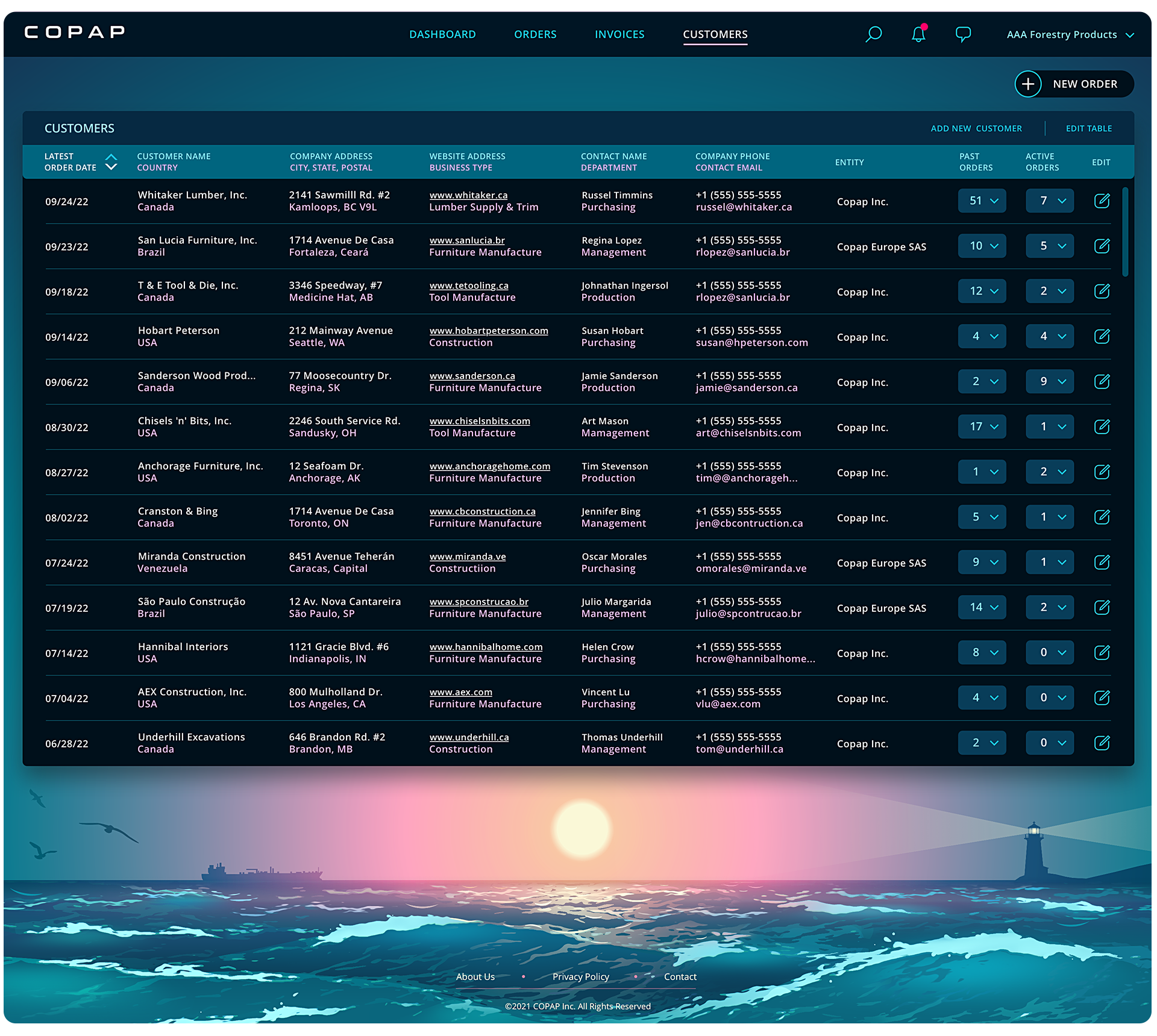Edit the AEX Construction row
The image size is (1157, 1036).
click(1102, 697)
